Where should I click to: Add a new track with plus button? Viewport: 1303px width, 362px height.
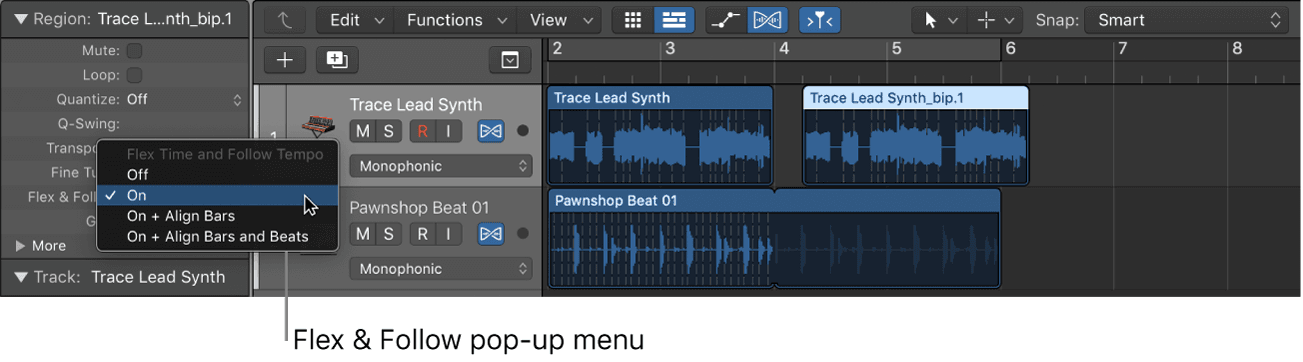tap(285, 61)
